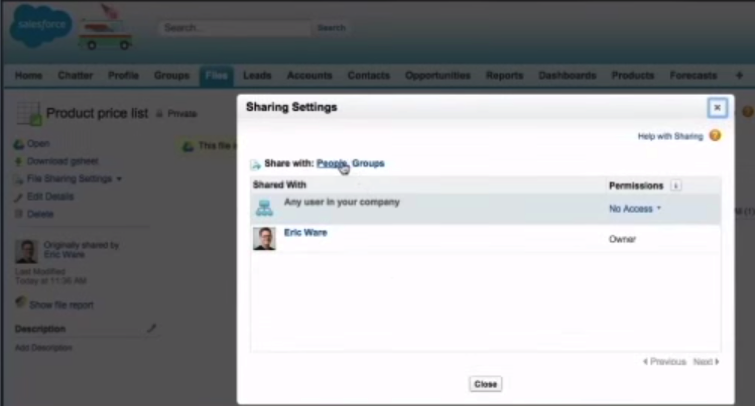
Task: Close the Sharing Settings dialog with X
Action: point(717,108)
